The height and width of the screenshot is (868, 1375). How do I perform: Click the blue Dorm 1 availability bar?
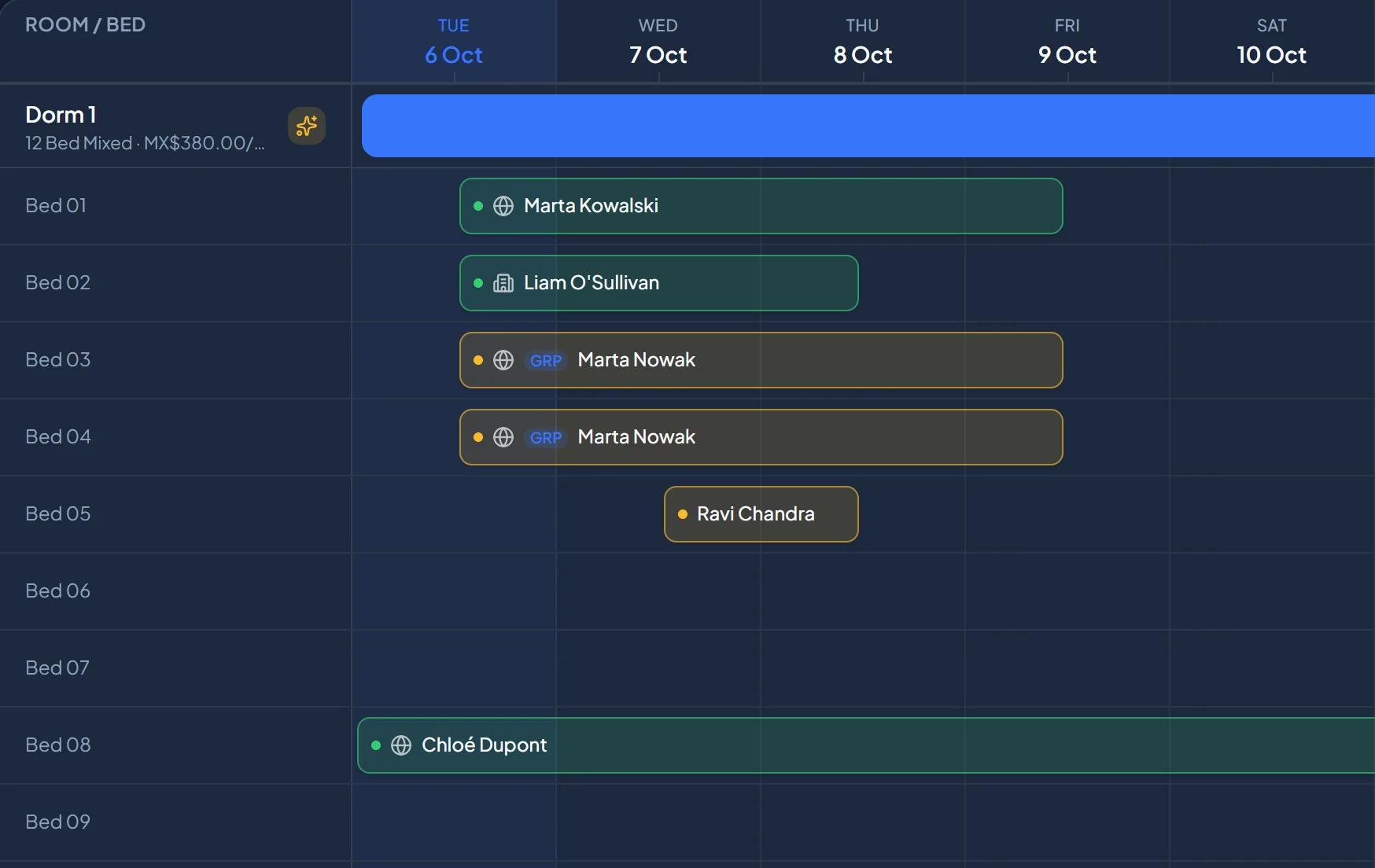pyautogui.click(x=868, y=126)
